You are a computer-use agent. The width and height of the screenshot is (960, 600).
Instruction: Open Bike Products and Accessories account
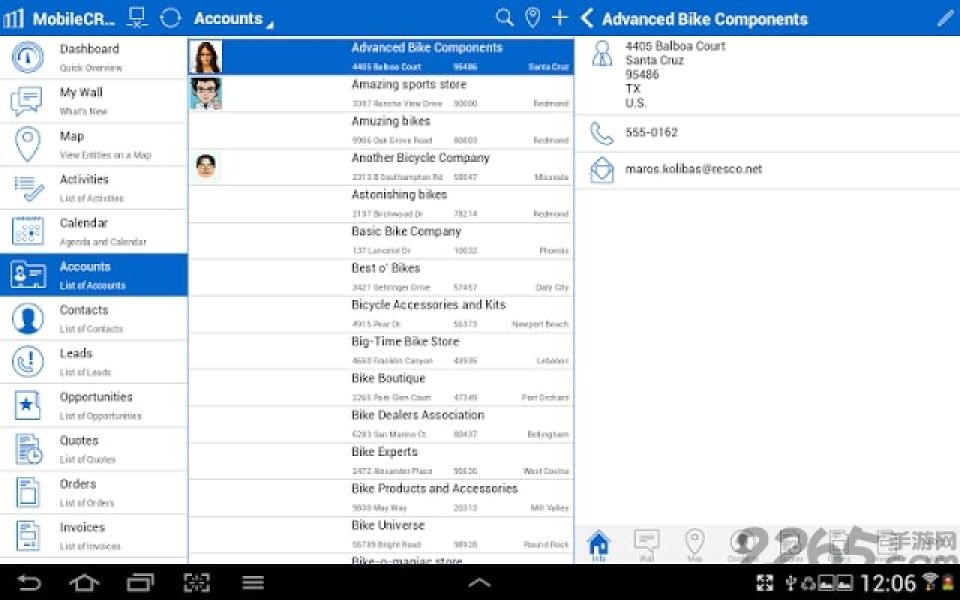pyautogui.click(x=381, y=497)
